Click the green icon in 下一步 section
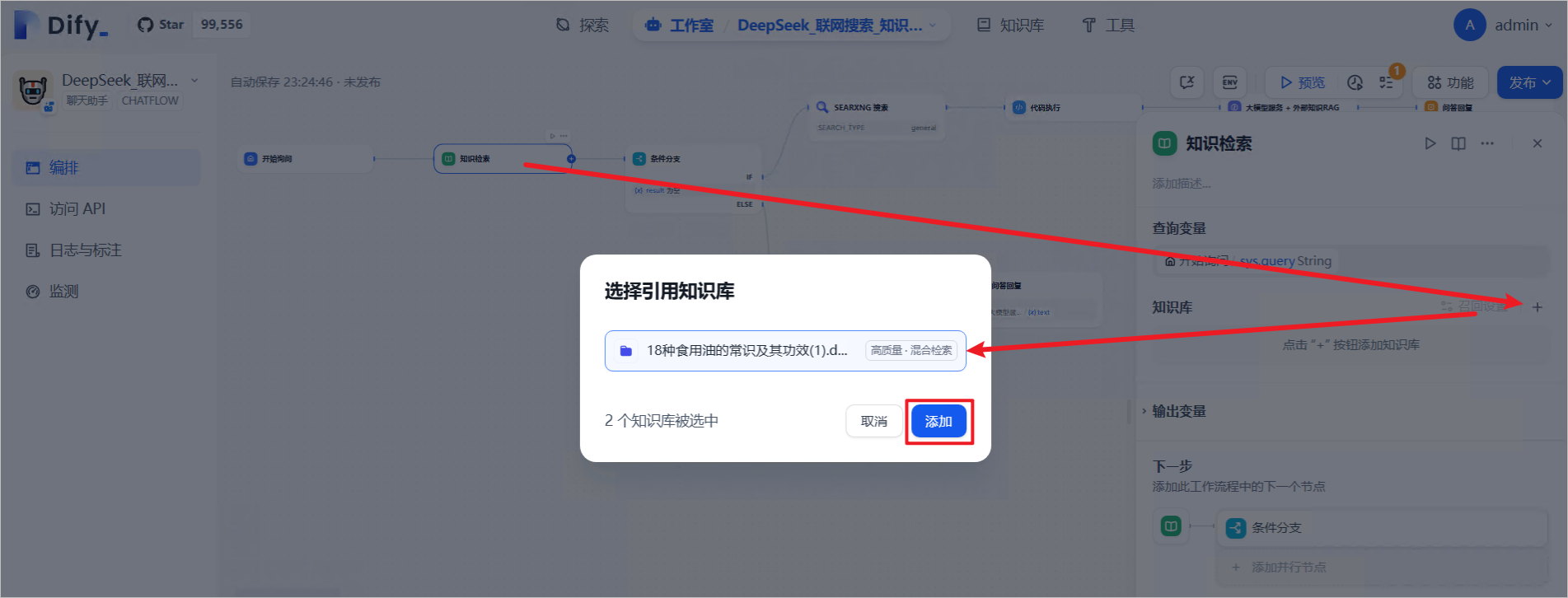Image resolution: width=1568 pixels, height=598 pixels. point(1171,526)
